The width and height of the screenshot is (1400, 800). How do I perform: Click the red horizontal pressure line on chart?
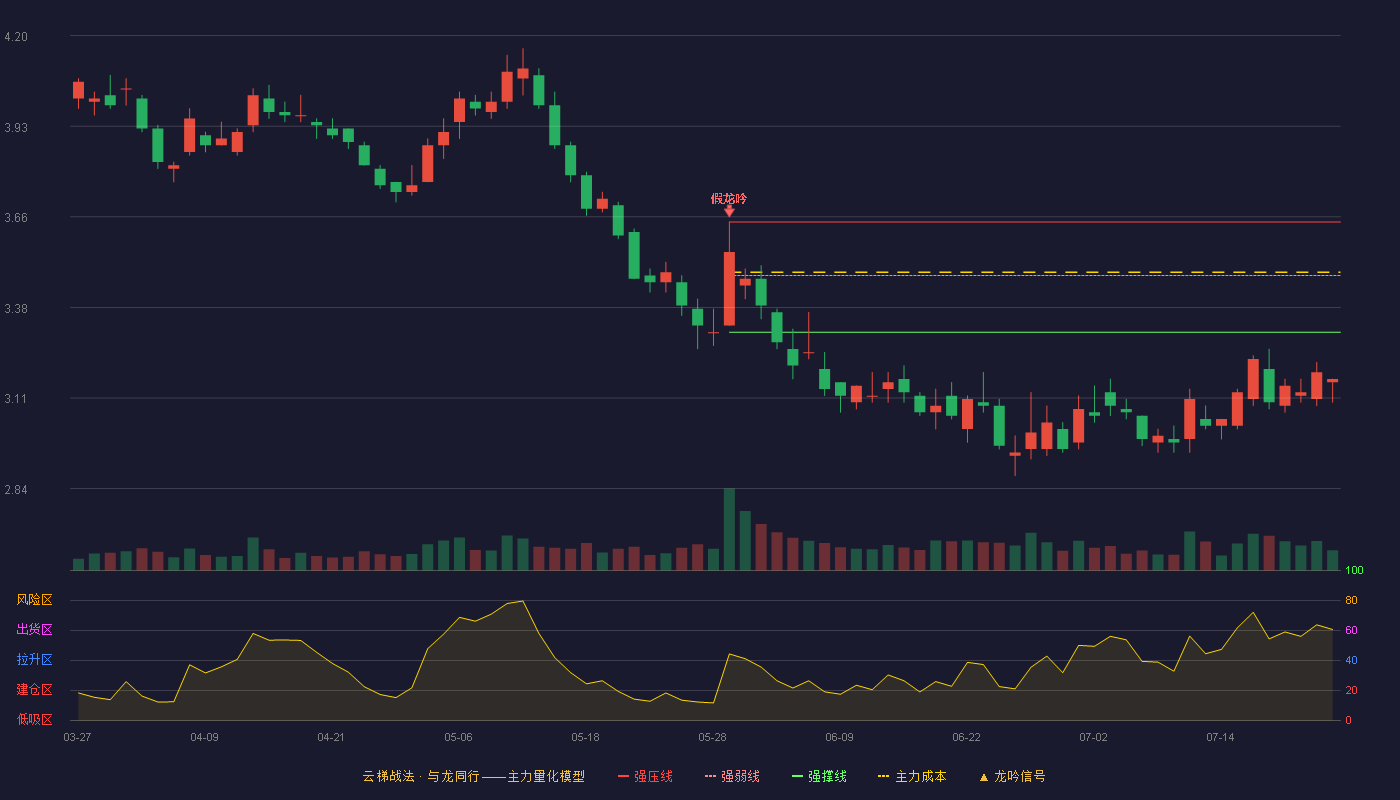[x=1035, y=222]
